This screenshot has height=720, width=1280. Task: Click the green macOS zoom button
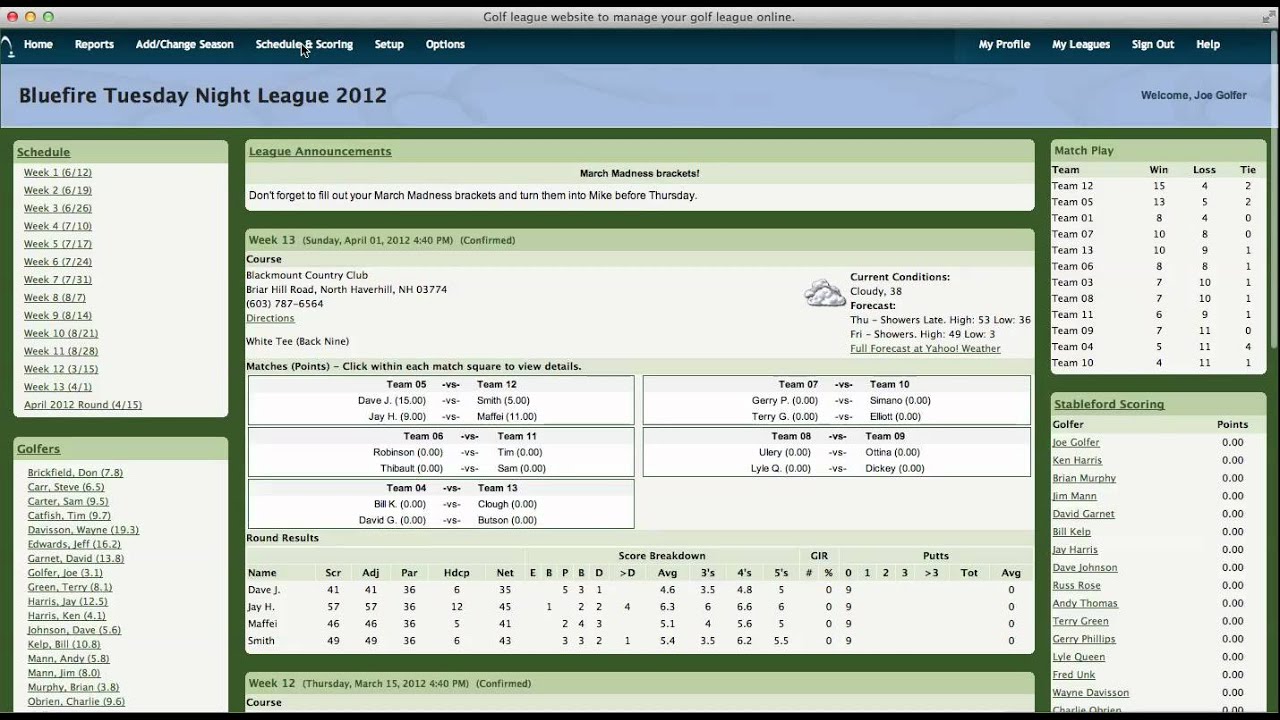click(48, 17)
